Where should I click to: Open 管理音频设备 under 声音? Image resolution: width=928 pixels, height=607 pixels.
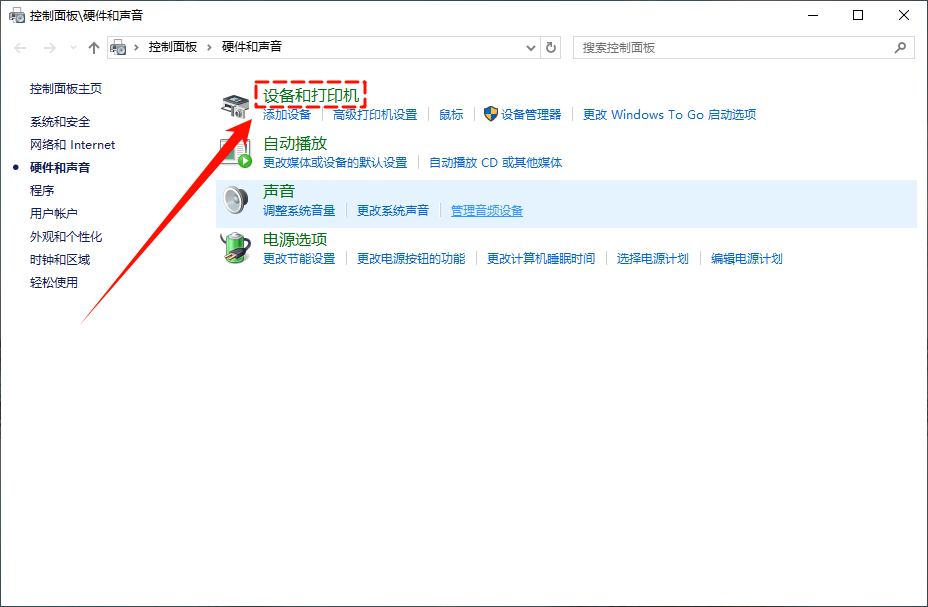pyautogui.click(x=486, y=210)
